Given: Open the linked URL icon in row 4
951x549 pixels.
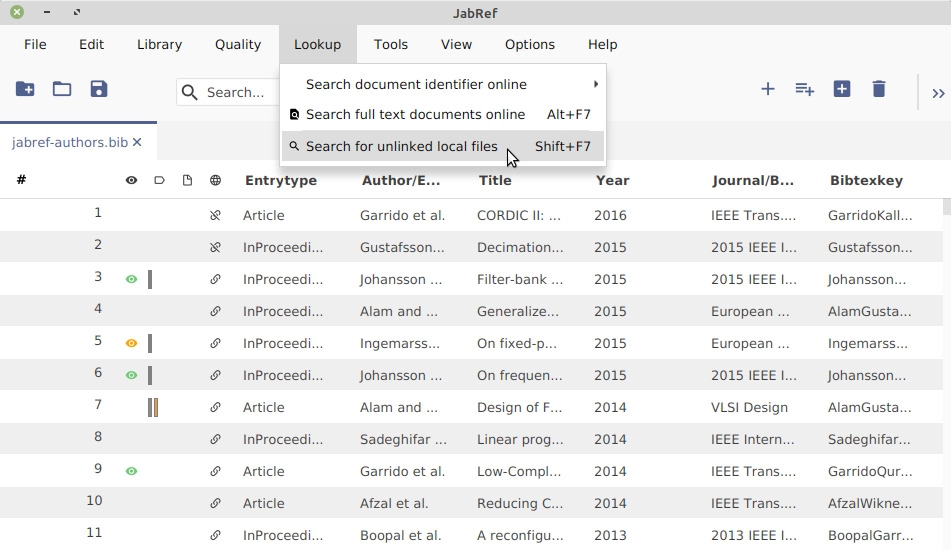Looking at the screenshot, I should coord(215,312).
